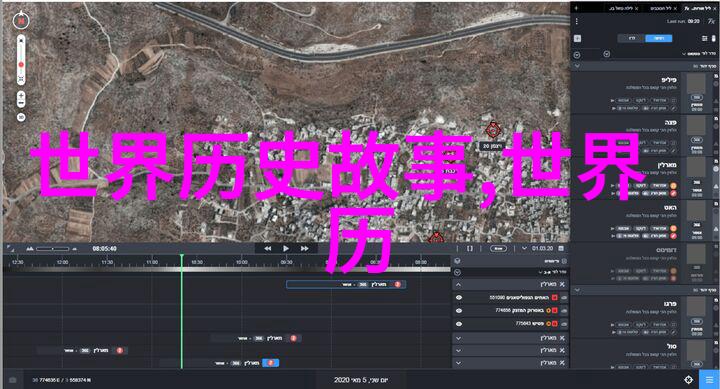Open the blue hamburger menu button
Viewport: 720px width, 389px height.
[709, 380]
